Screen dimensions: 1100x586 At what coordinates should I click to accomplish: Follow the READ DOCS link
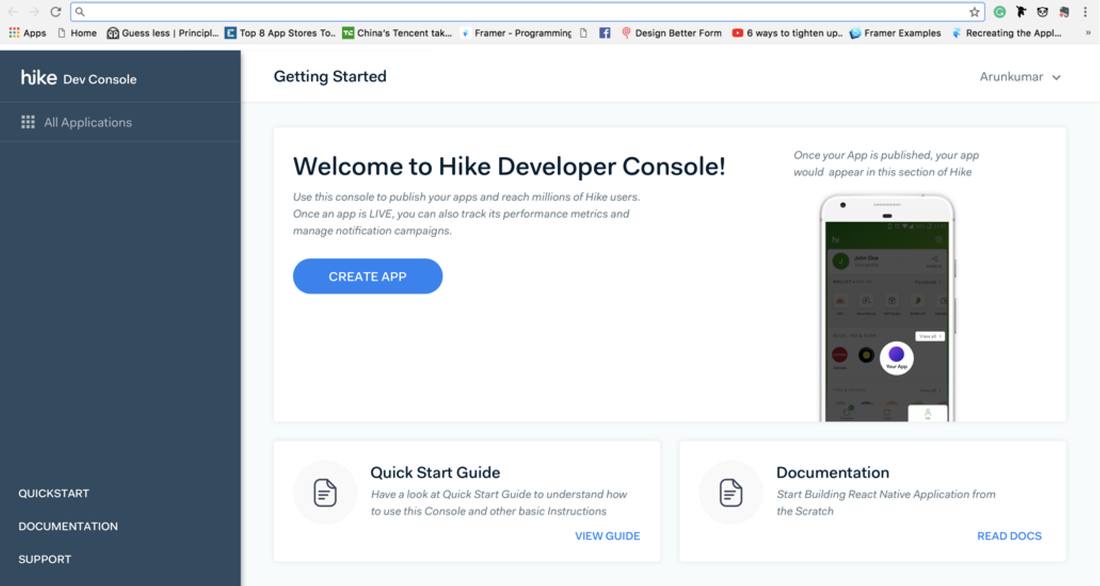[1010, 536]
